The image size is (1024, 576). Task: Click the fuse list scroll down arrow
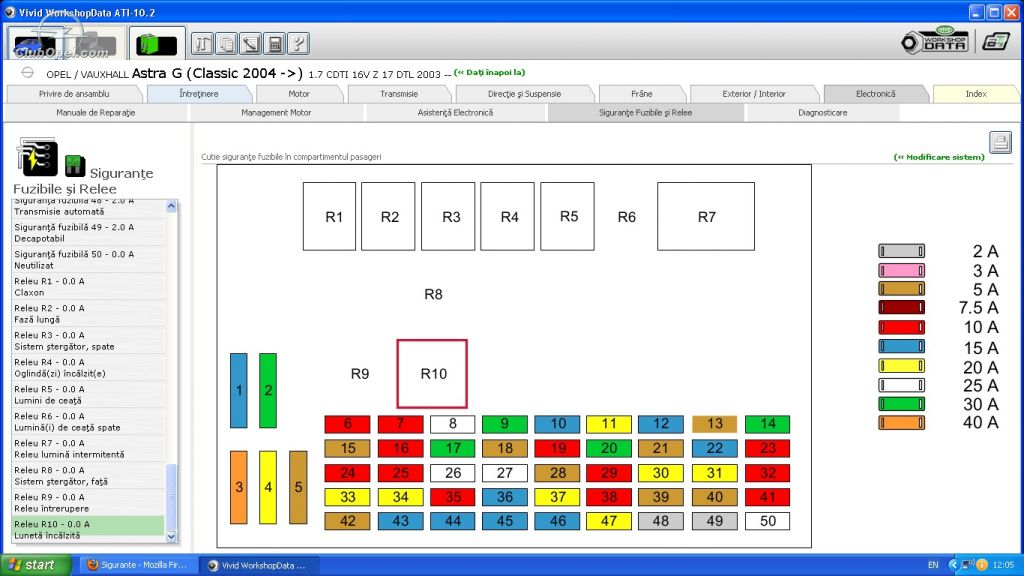point(171,536)
